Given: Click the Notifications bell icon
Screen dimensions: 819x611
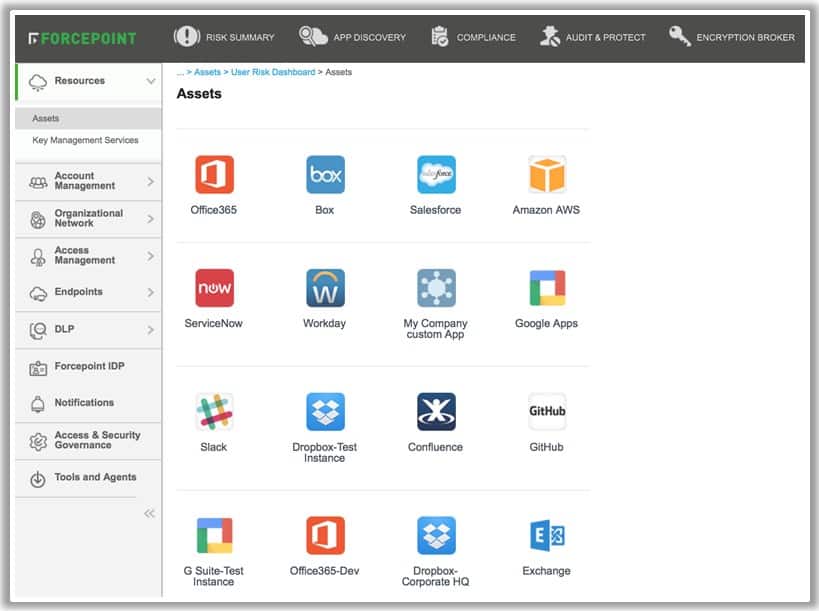Looking at the screenshot, I should (x=38, y=404).
